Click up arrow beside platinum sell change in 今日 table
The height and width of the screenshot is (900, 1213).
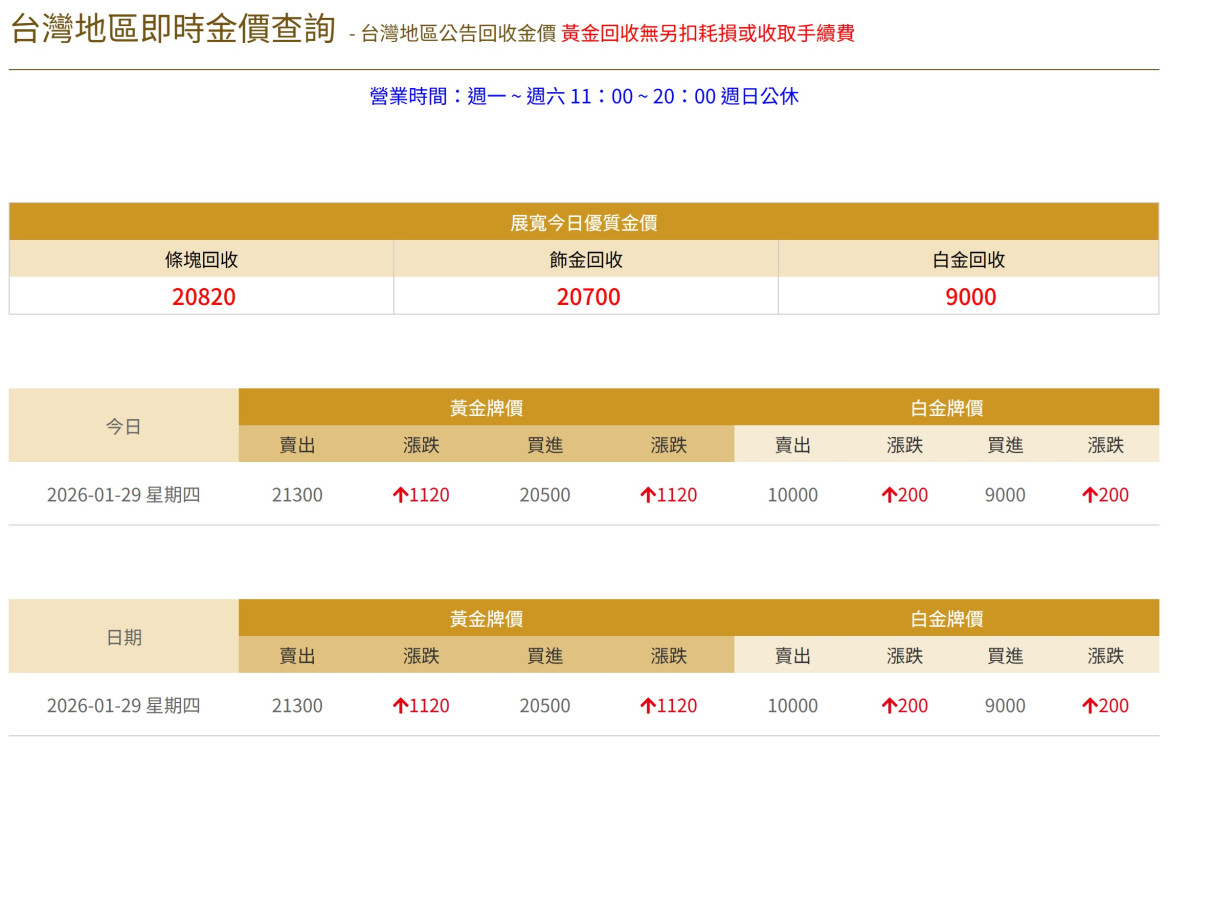point(888,495)
